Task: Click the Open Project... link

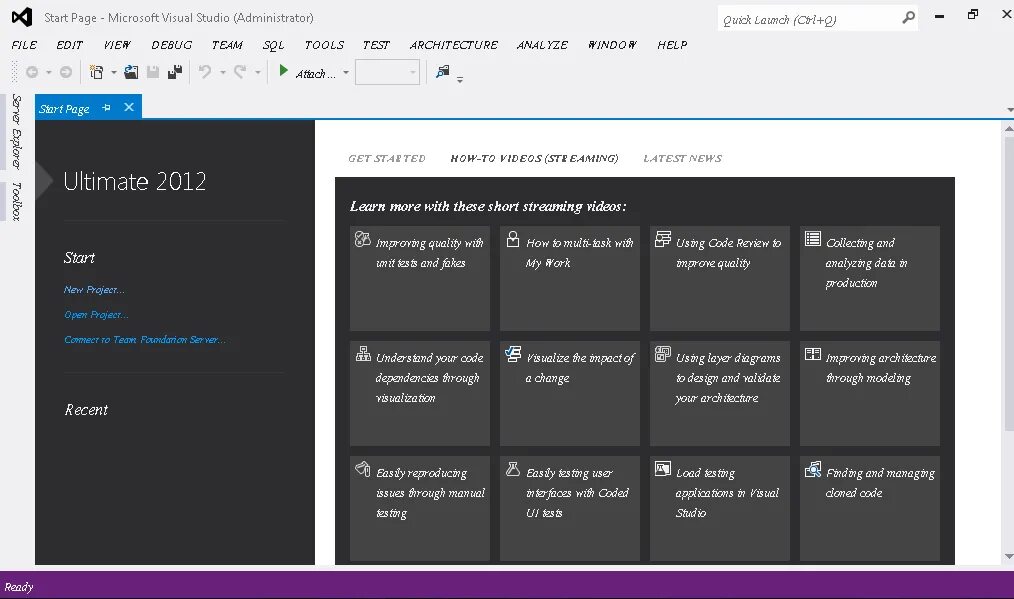Action: 96,315
